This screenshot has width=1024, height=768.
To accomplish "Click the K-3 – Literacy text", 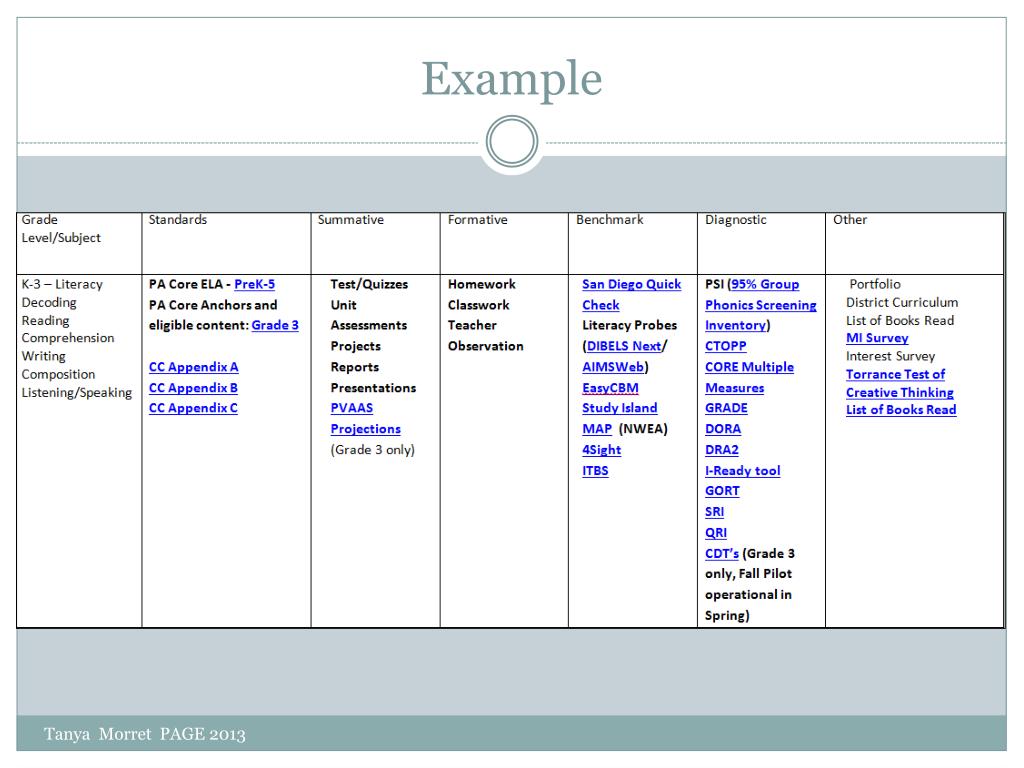I will [x=62, y=284].
